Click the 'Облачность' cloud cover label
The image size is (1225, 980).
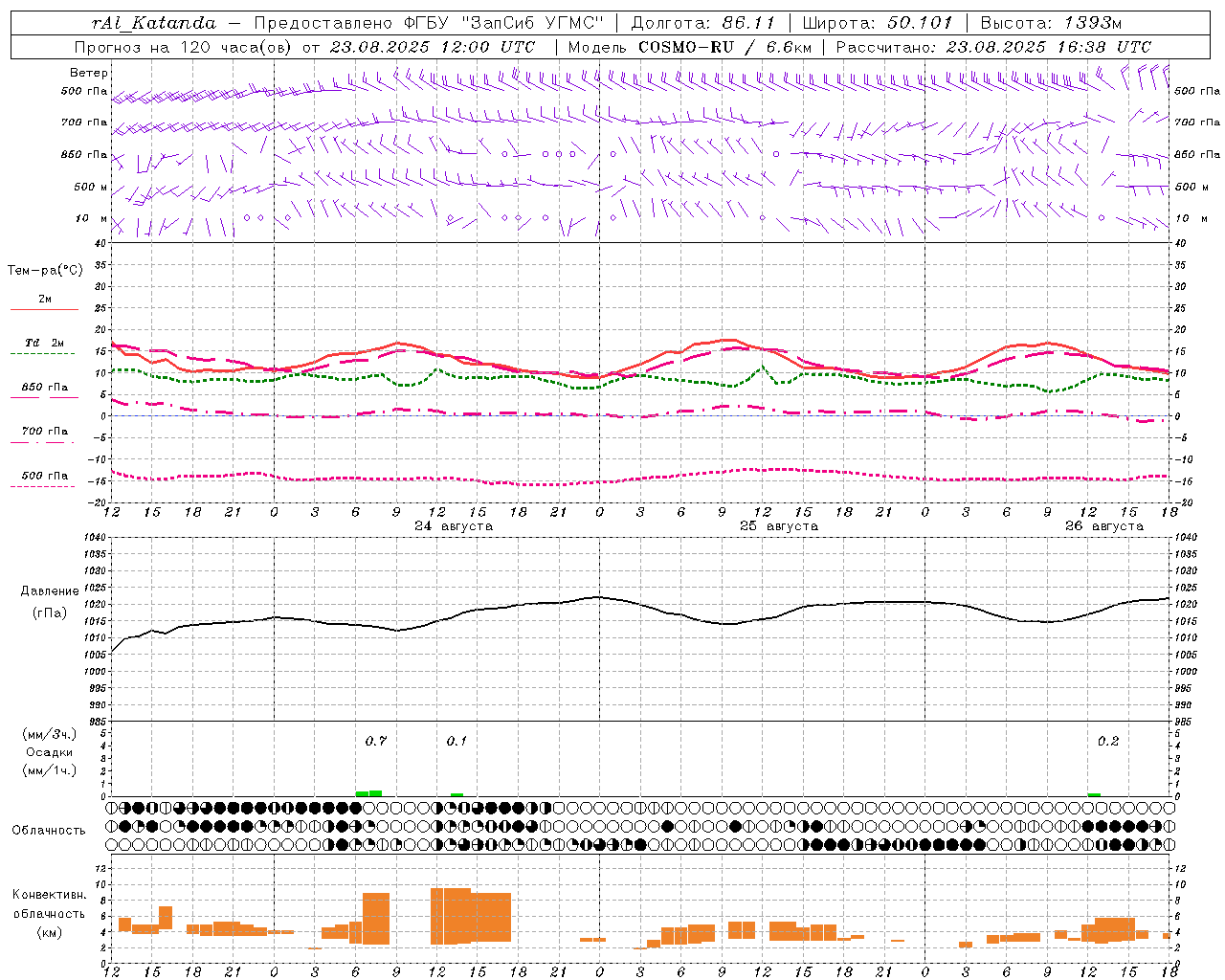coord(49,831)
